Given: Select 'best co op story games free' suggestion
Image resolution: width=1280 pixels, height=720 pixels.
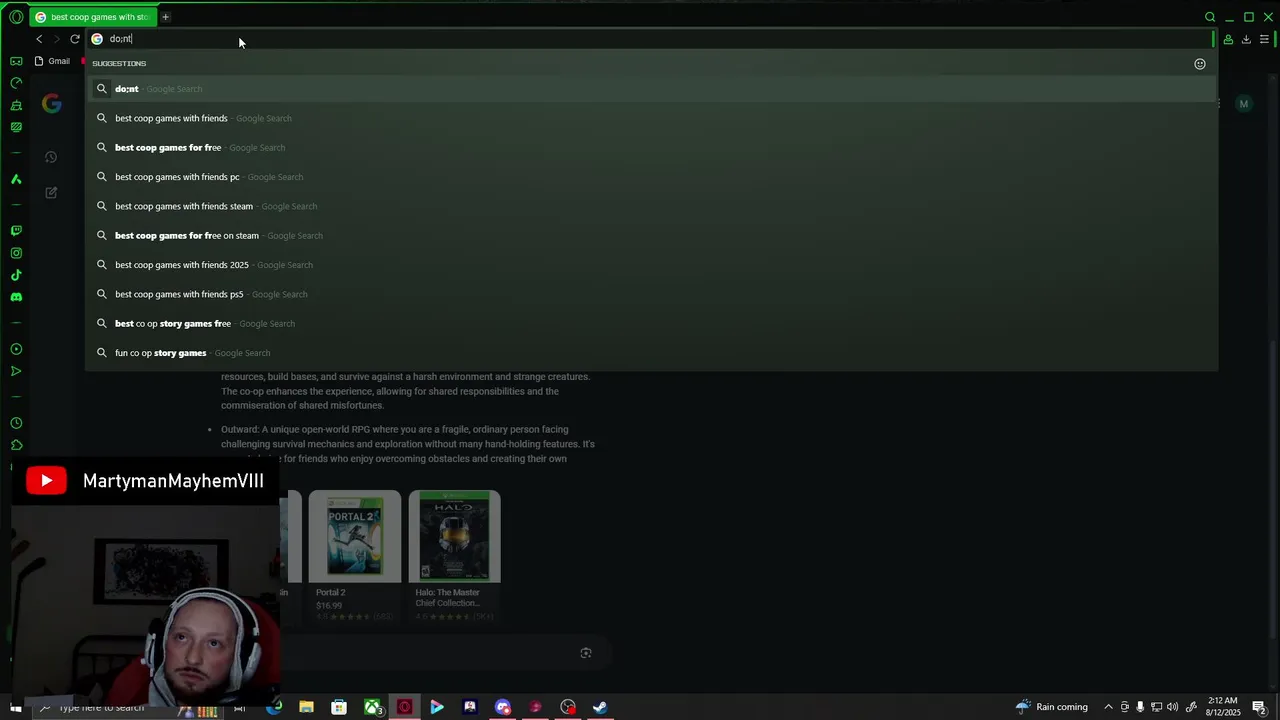Looking at the screenshot, I should 651,323.
